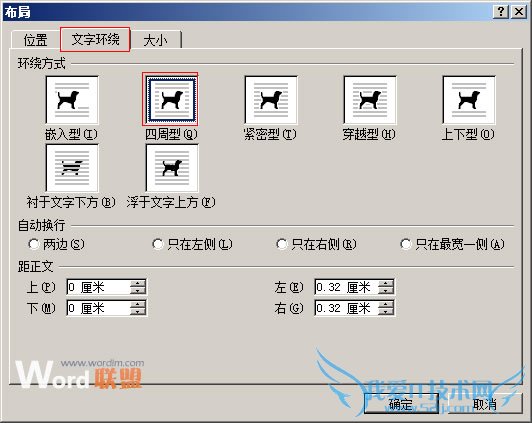Increase the 上 distance spinner

pyautogui.click(x=138, y=283)
